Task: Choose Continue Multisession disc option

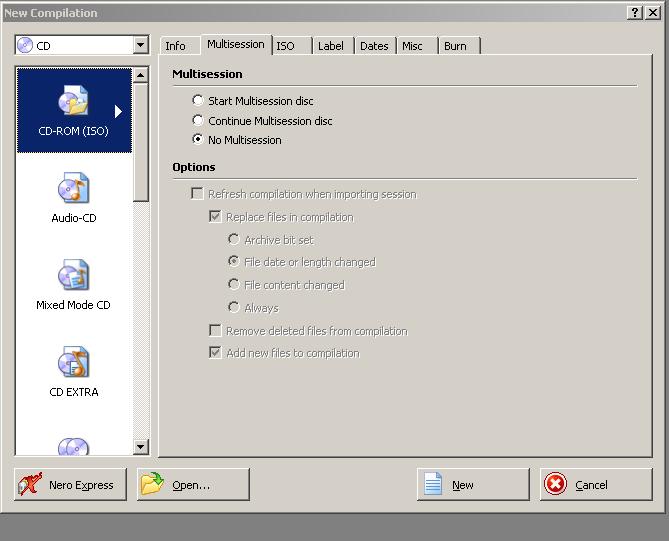Action: click(198, 121)
